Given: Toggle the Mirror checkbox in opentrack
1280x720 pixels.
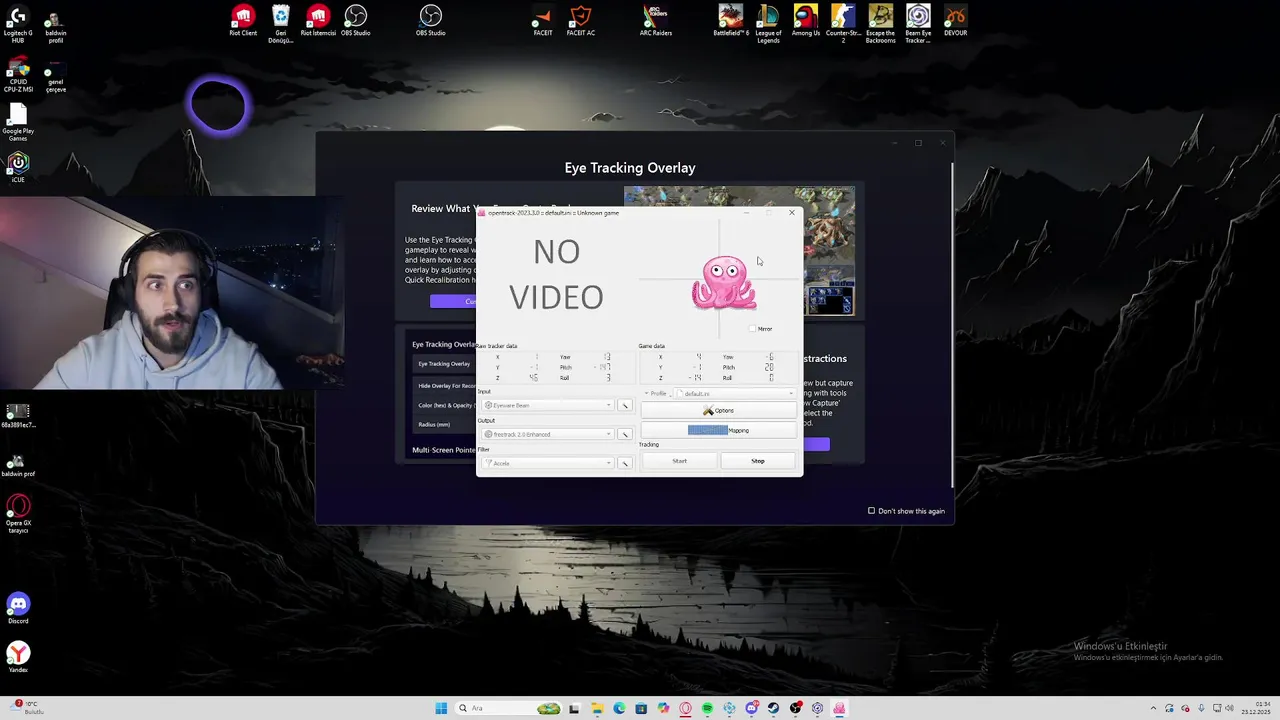Looking at the screenshot, I should pos(753,328).
